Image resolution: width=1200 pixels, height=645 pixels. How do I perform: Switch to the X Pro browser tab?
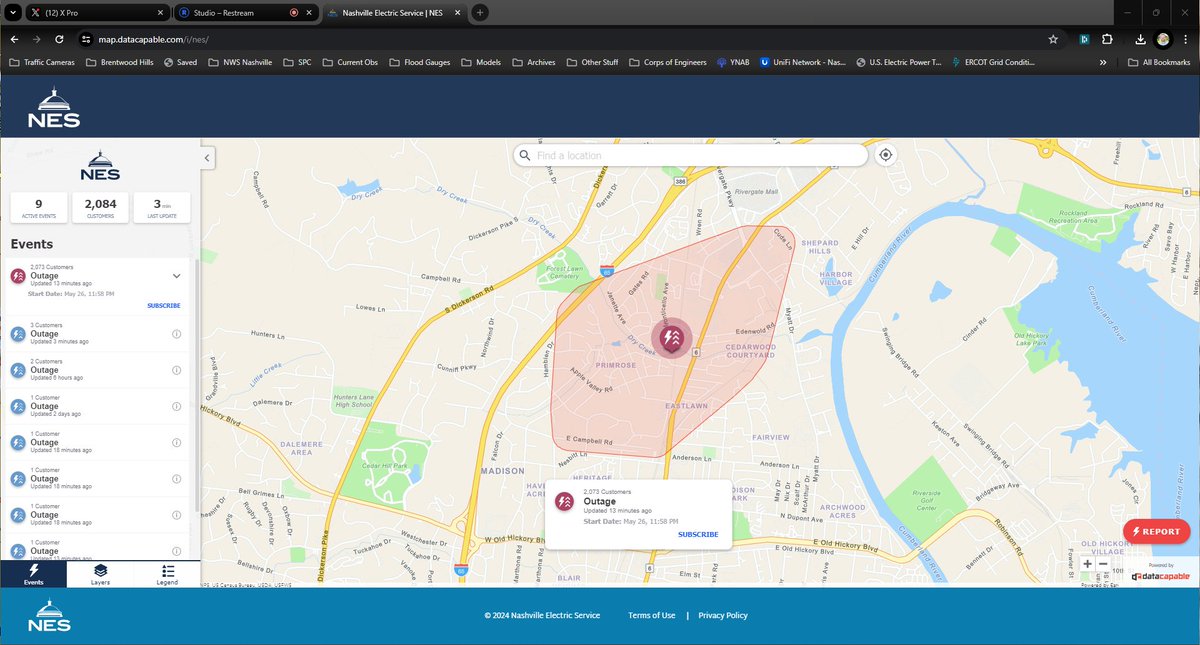click(x=97, y=12)
